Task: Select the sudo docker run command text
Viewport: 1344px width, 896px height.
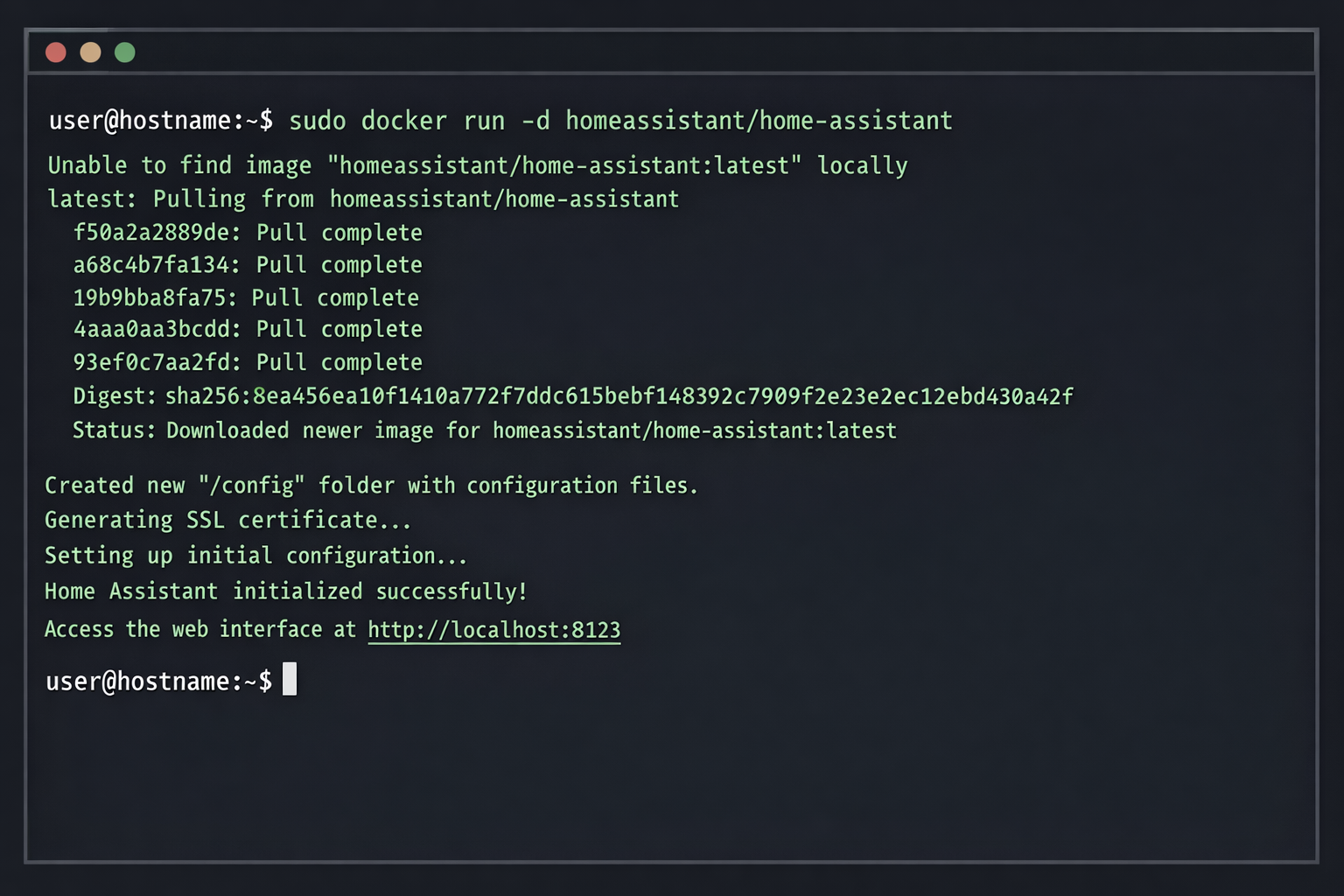Action: [x=621, y=121]
